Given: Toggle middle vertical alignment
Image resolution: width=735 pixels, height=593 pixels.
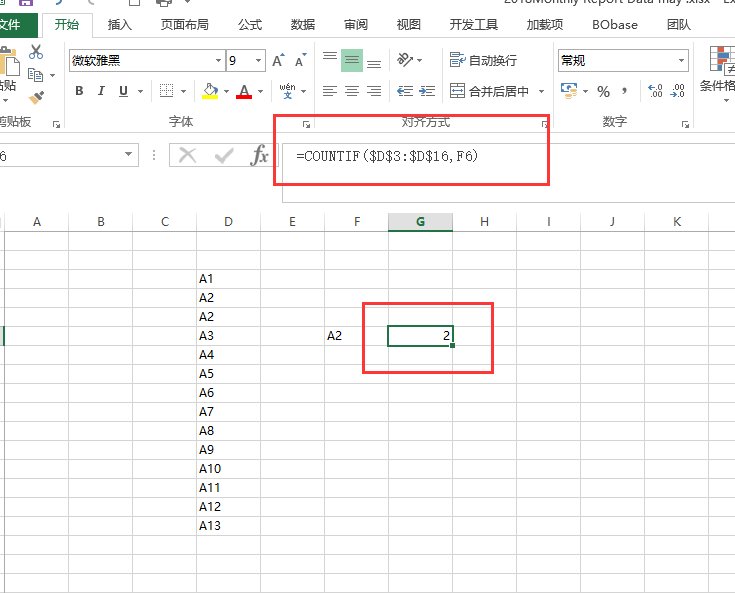Looking at the screenshot, I should (352, 60).
